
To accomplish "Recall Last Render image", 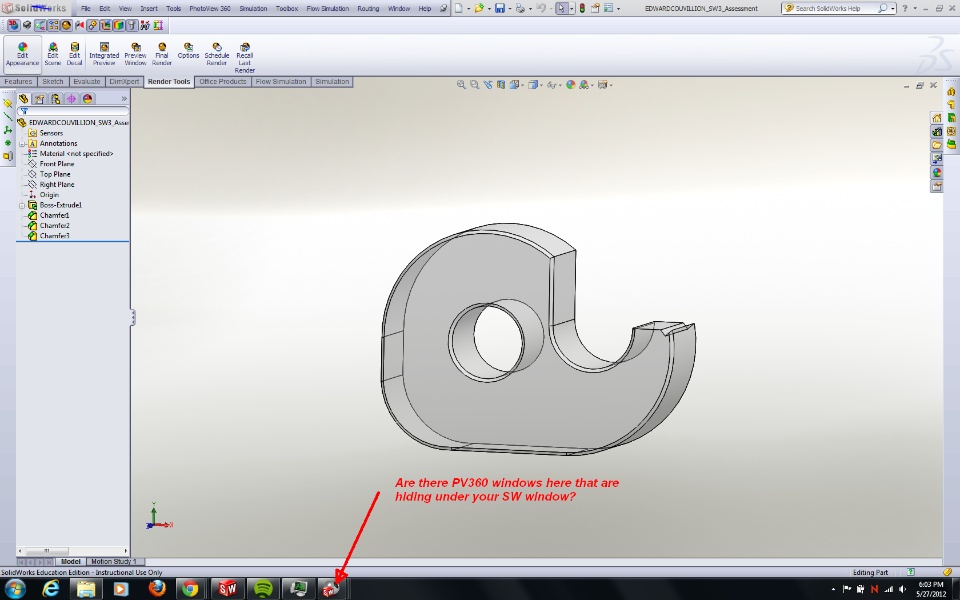I will click(244, 58).
